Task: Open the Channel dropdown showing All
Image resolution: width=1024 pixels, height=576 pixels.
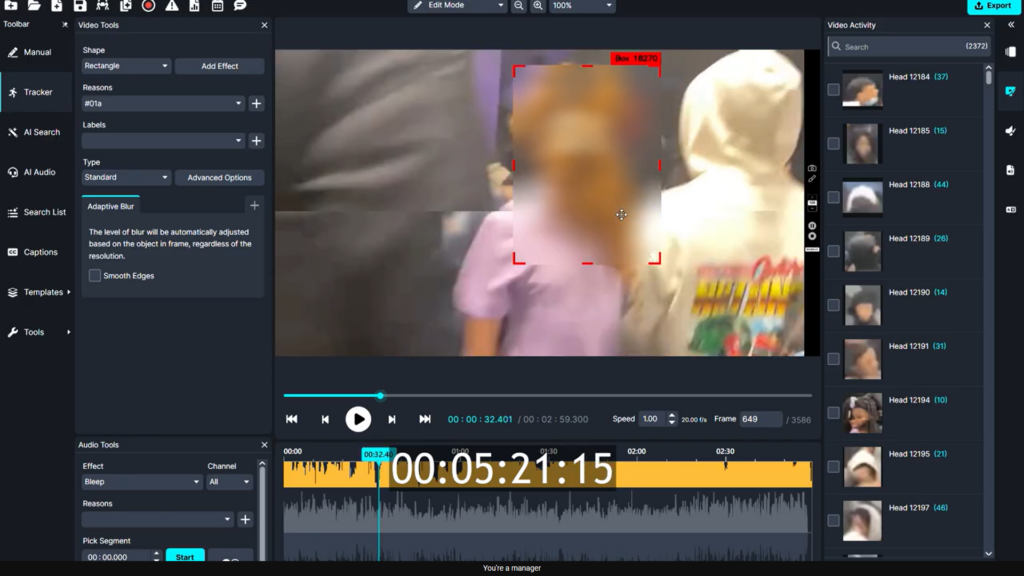Action: coord(229,482)
